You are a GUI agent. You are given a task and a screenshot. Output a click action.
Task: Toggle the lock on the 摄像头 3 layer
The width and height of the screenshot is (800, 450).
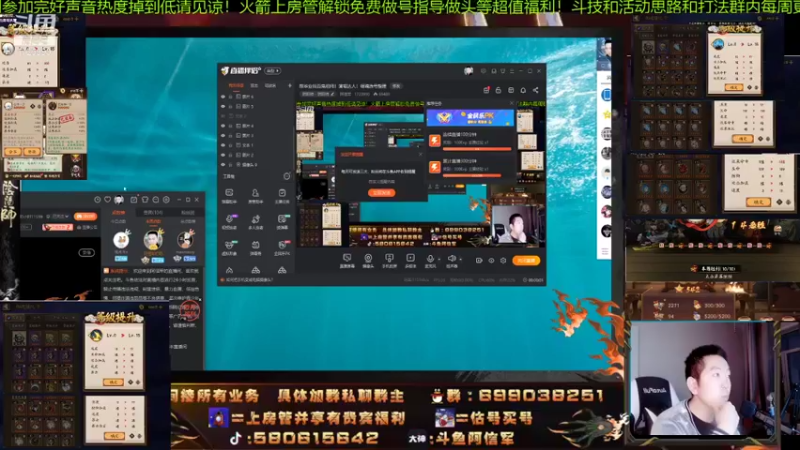pyautogui.click(x=231, y=164)
